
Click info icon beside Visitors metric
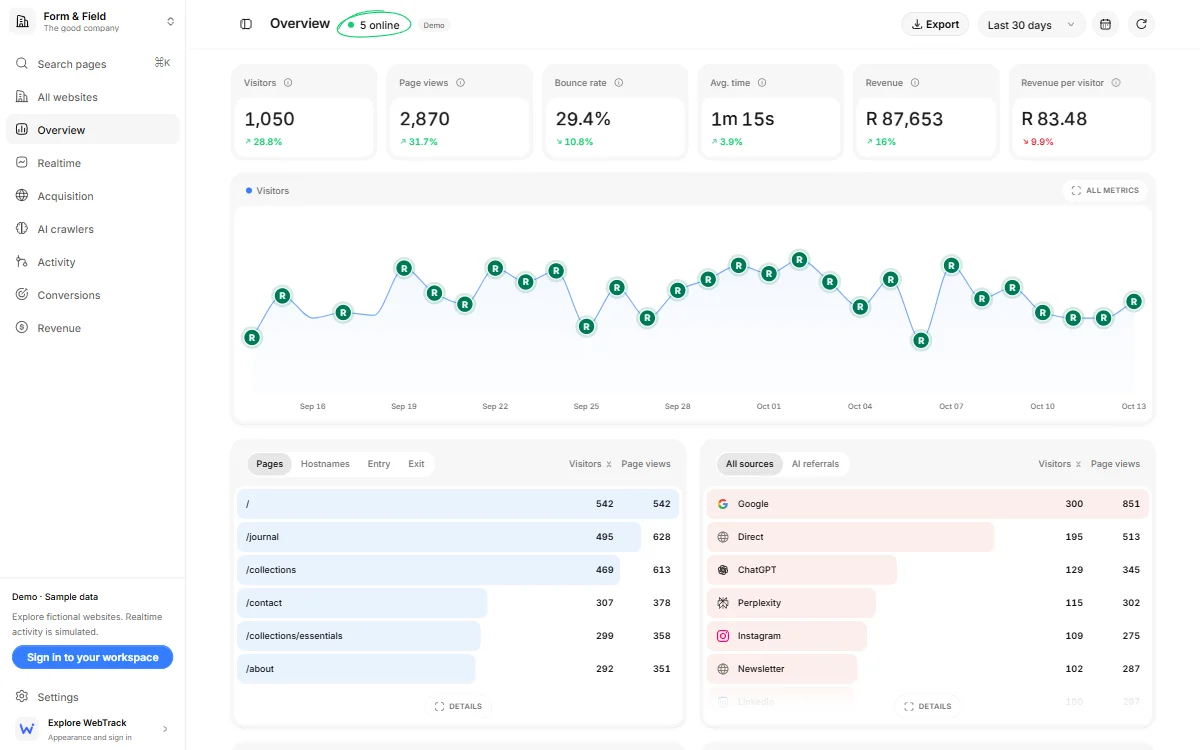coord(288,83)
